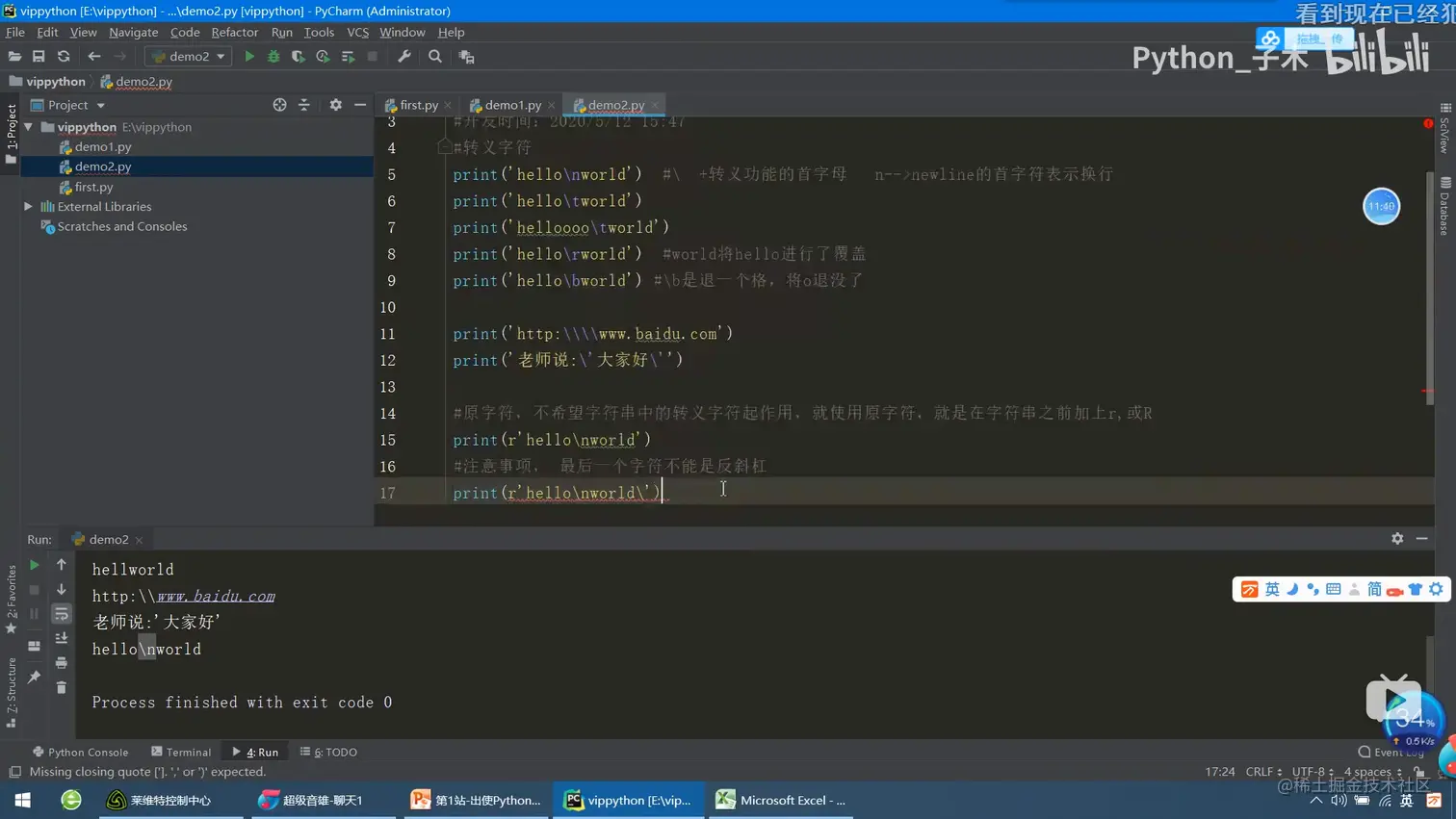Collapse the vippython project folder
The width and height of the screenshot is (1456, 819).
pos(29,127)
